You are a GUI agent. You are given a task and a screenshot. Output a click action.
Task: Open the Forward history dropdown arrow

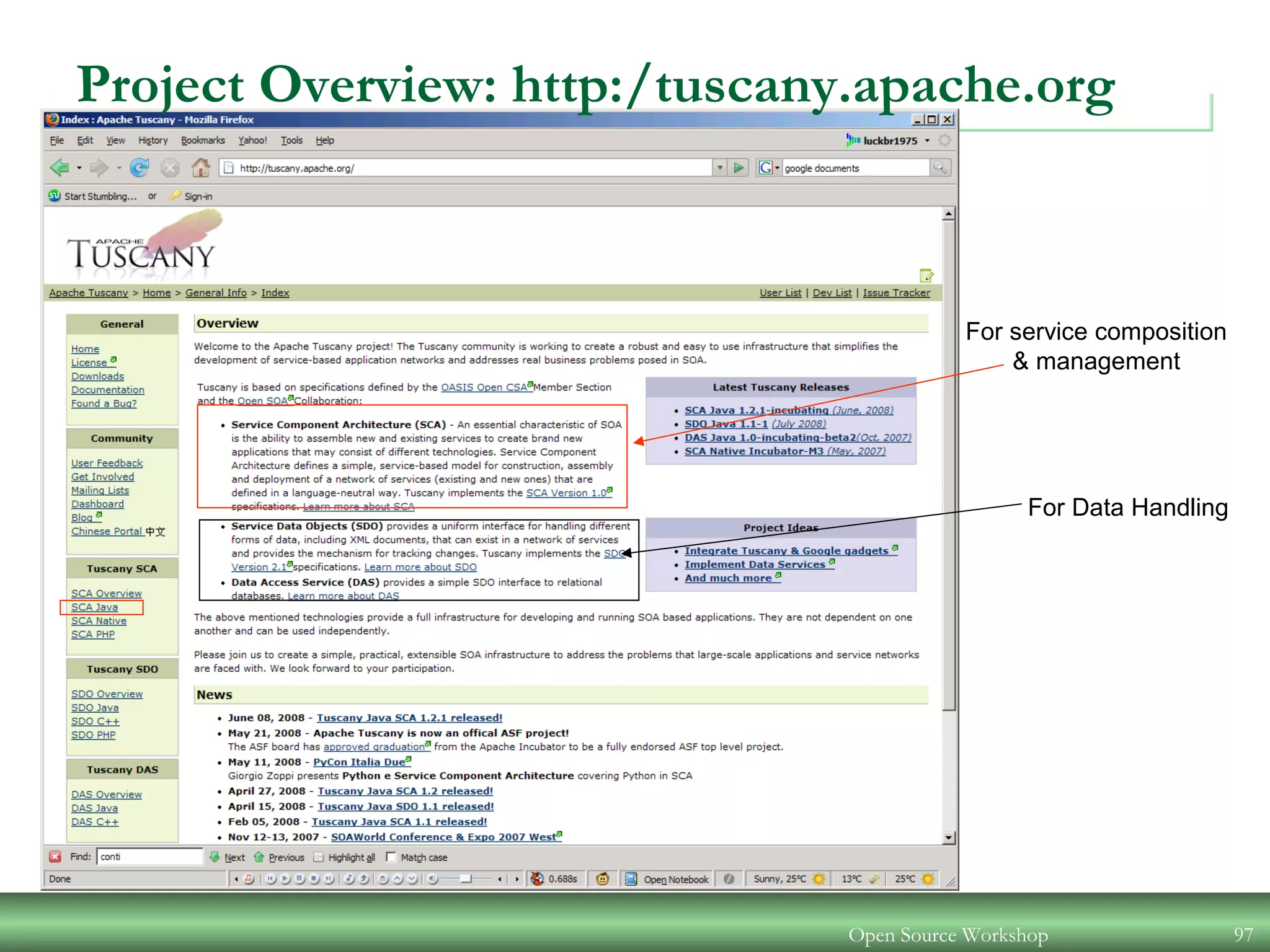pos(119,167)
